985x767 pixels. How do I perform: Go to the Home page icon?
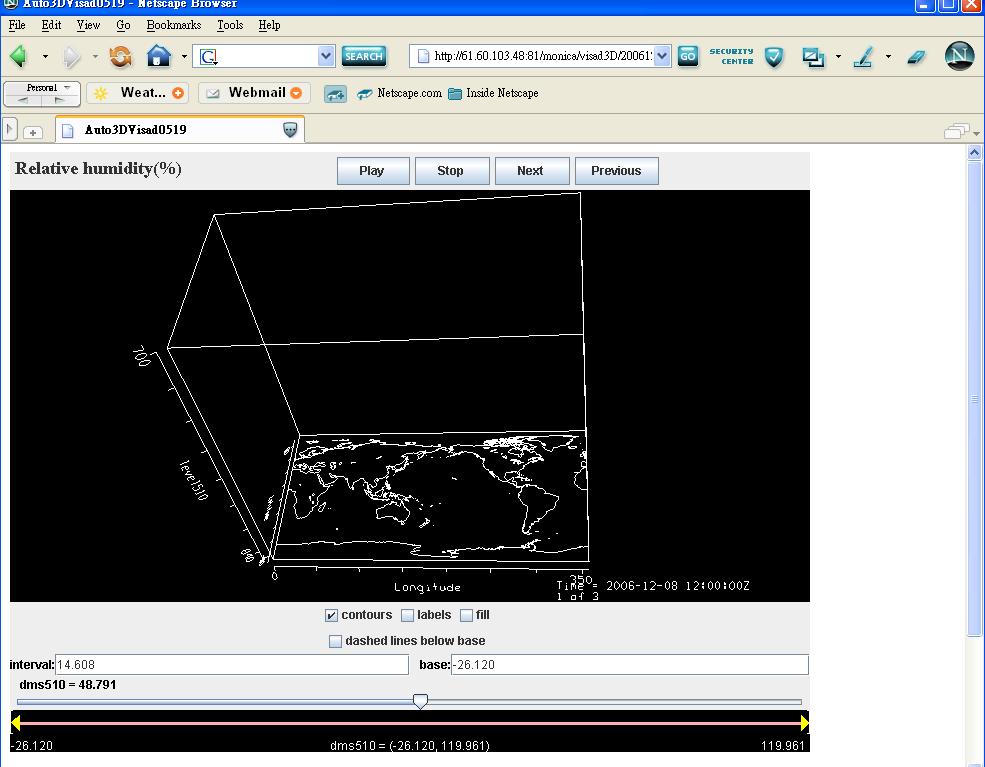(x=158, y=56)
